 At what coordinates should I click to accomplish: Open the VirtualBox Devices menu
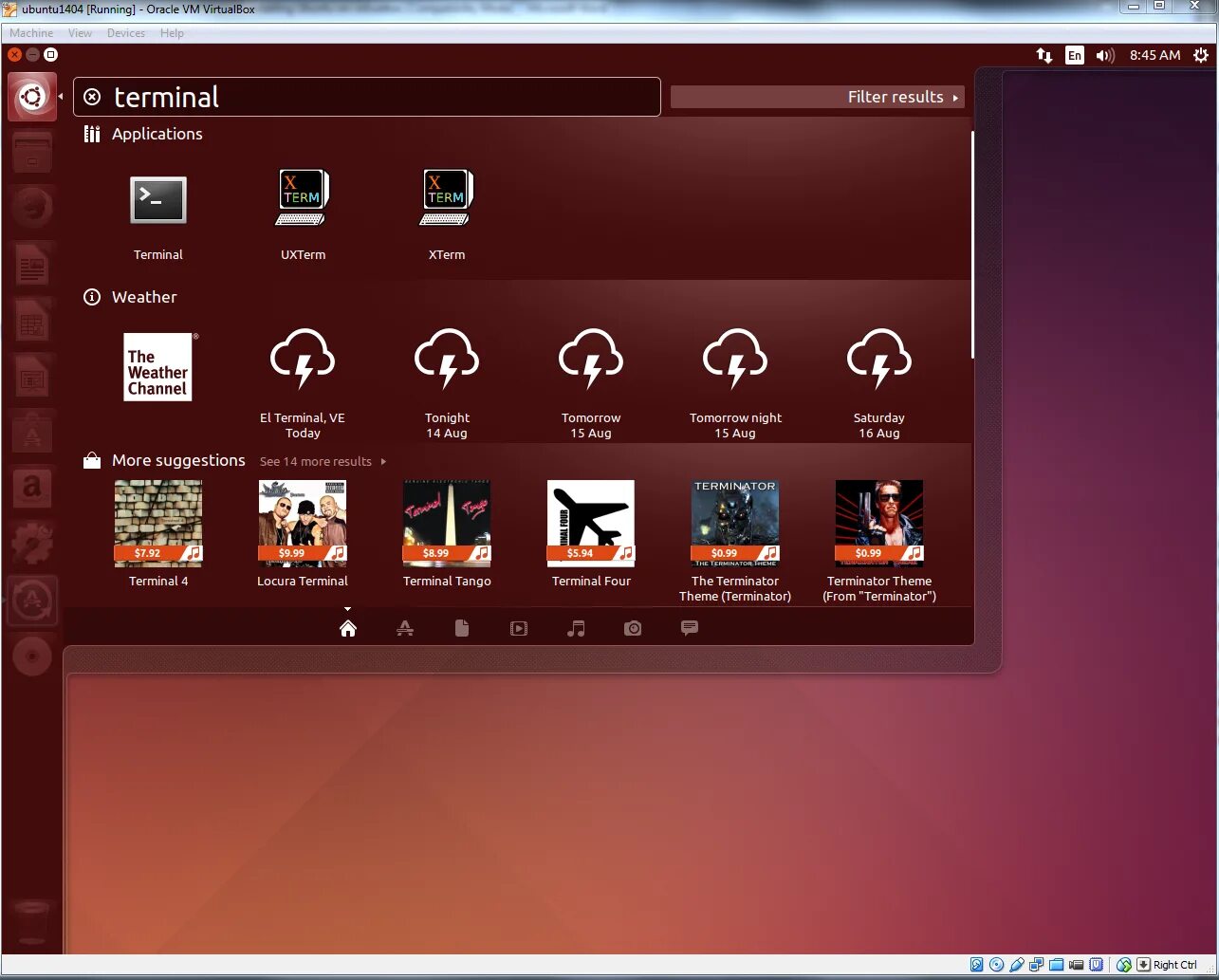point(126,32)
